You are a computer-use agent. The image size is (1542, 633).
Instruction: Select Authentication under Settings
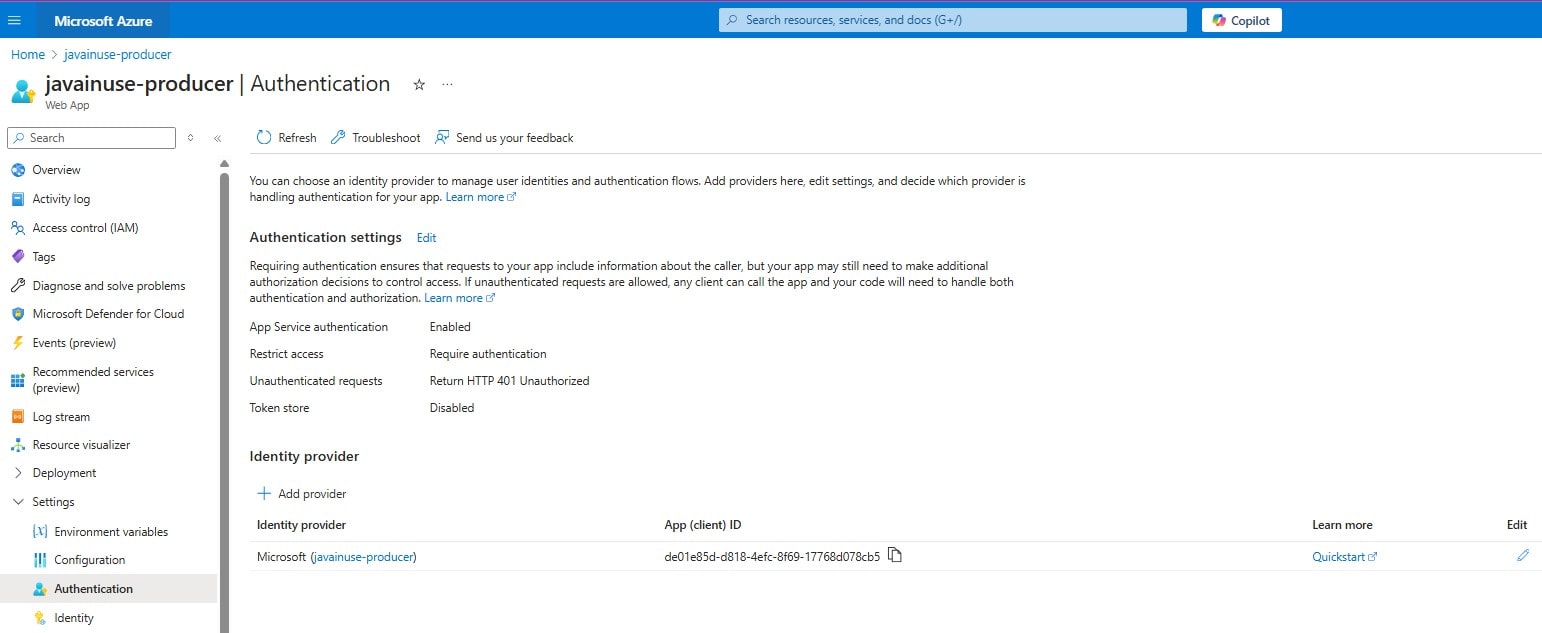pyautogui.click(x=93, y=589)
